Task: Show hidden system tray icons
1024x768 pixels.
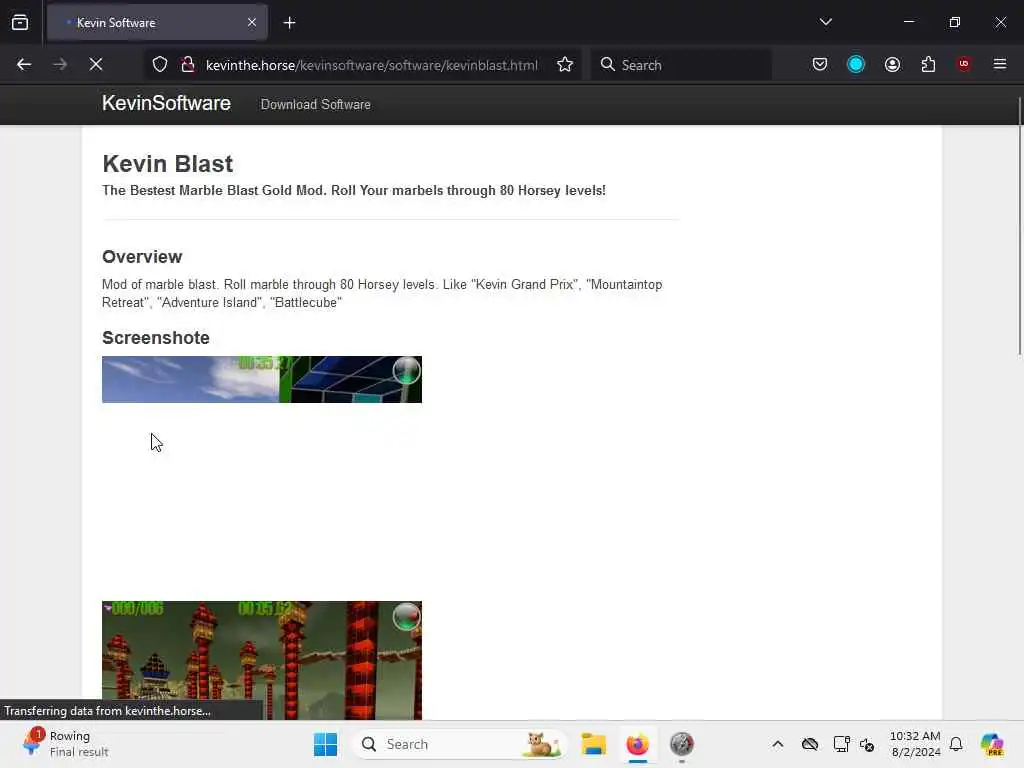Action: 777,744
